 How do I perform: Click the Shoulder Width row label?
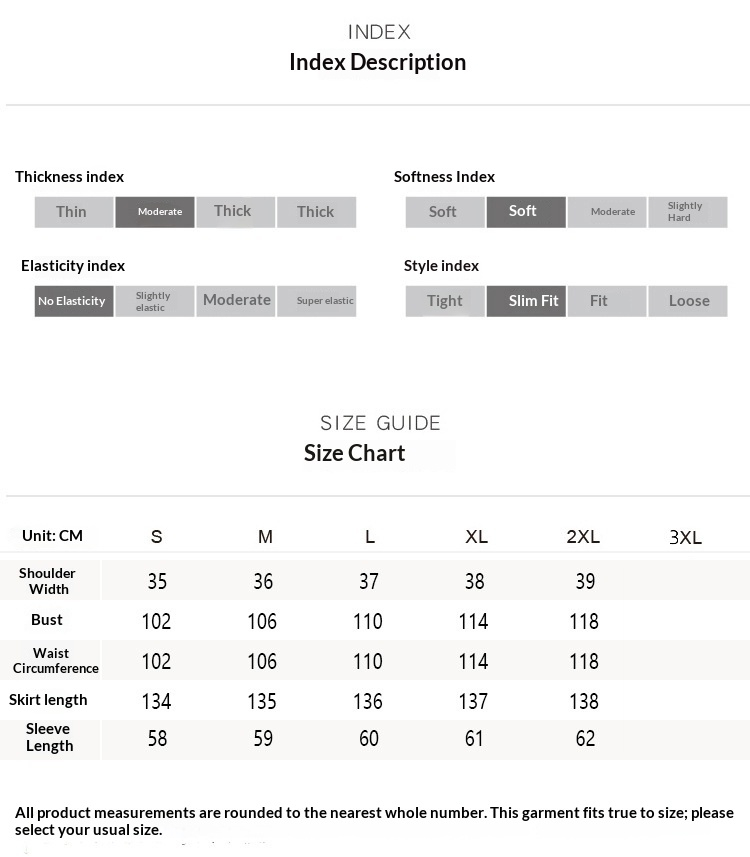[x=48, y=581]
